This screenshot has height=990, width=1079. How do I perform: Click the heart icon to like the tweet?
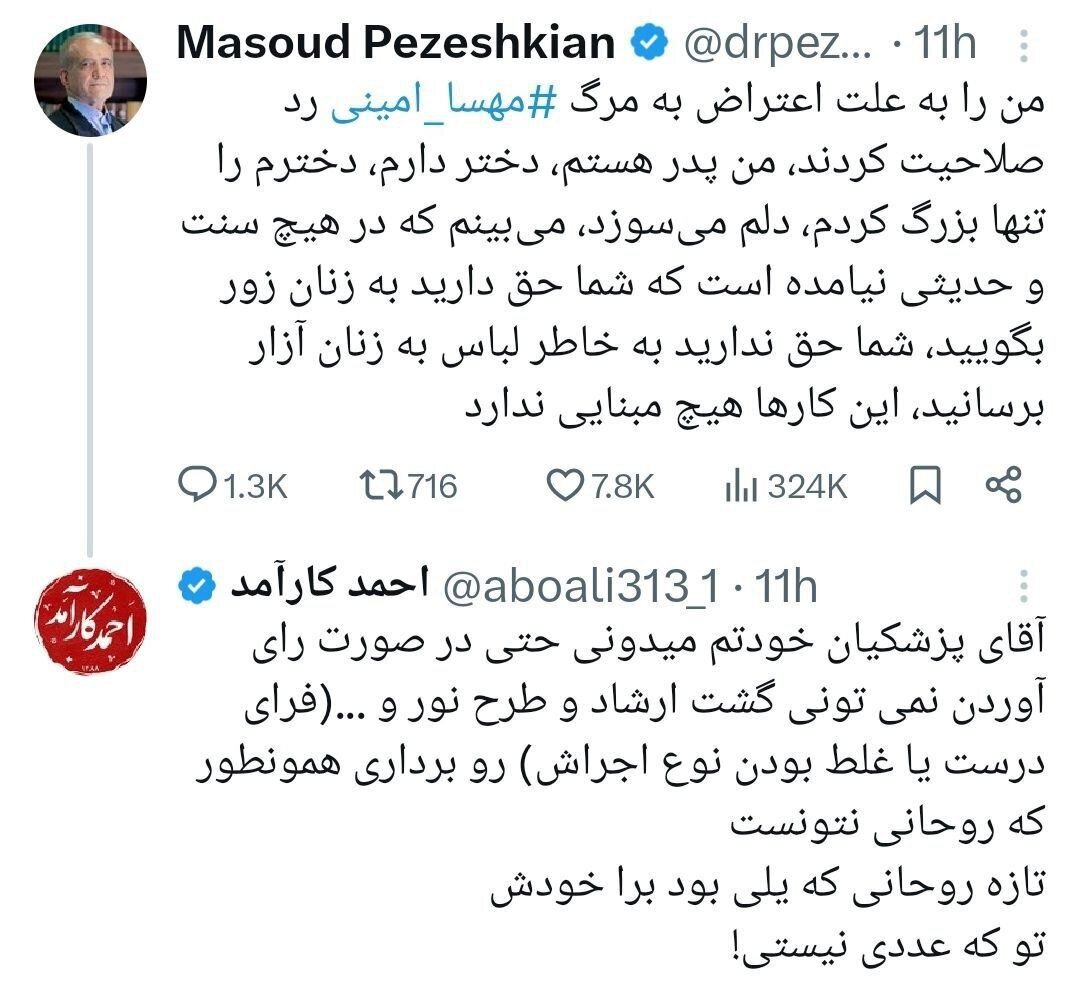coord(565,484)
